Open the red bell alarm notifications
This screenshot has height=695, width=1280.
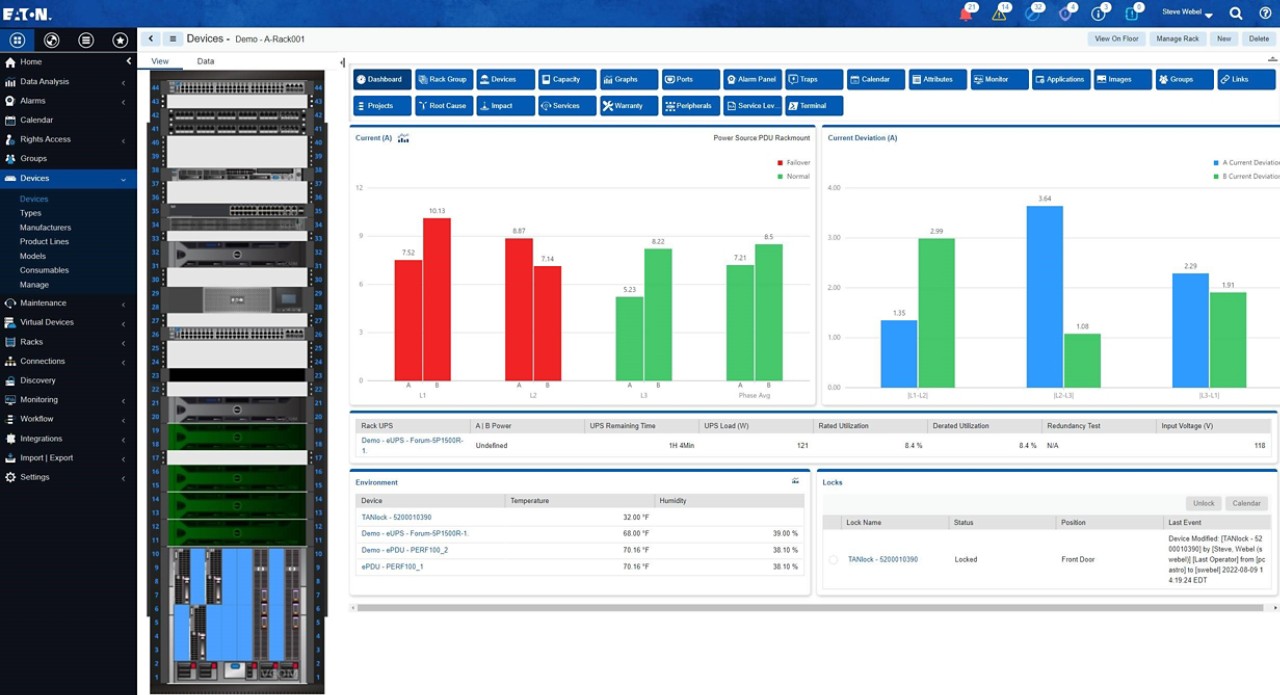(966, 14)
